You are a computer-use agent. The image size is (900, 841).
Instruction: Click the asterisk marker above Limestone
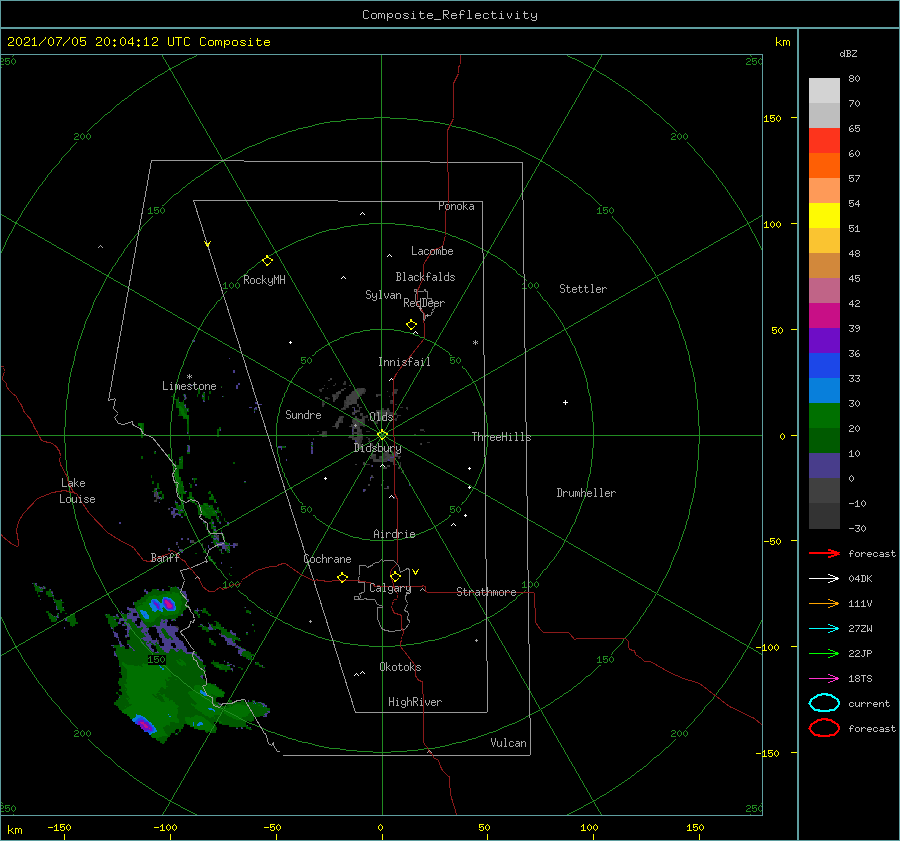pyautogui.click(x=189, y=377)
